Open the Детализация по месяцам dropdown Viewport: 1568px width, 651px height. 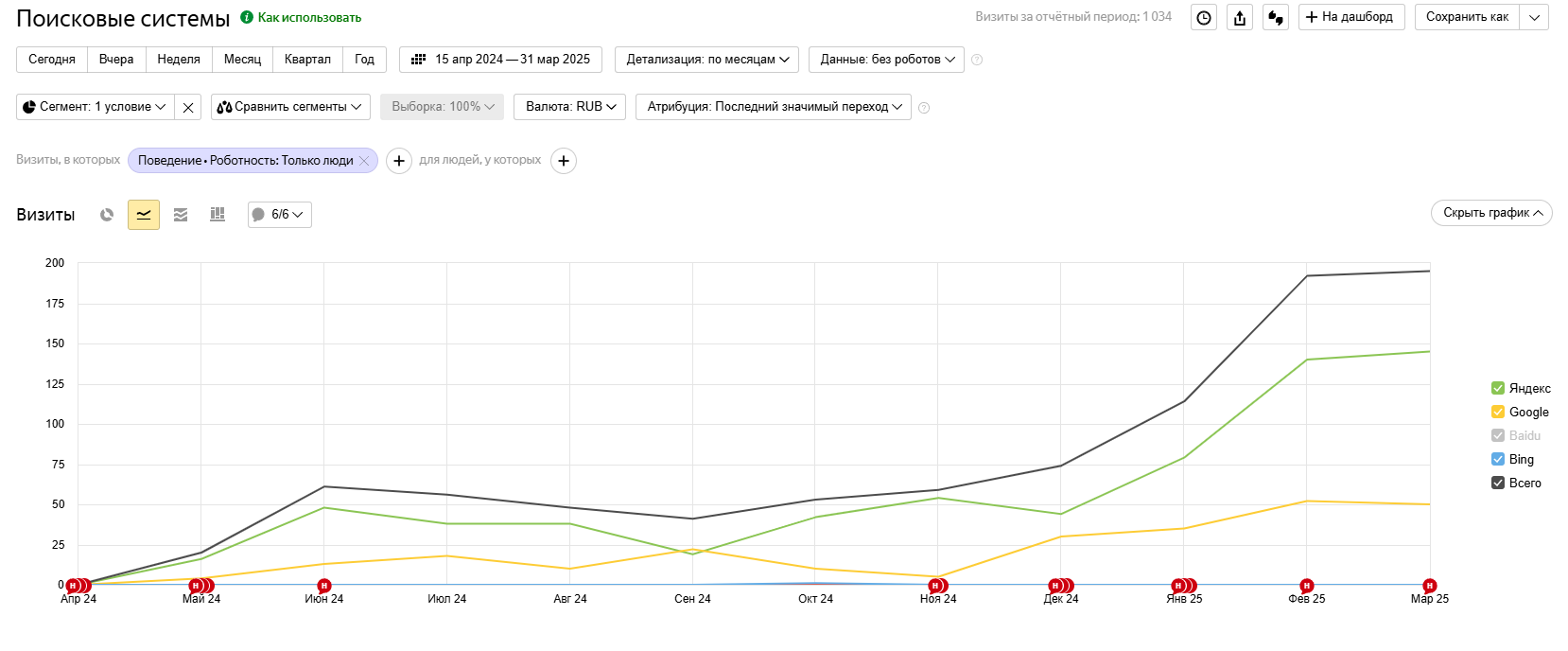coord(706,60)
